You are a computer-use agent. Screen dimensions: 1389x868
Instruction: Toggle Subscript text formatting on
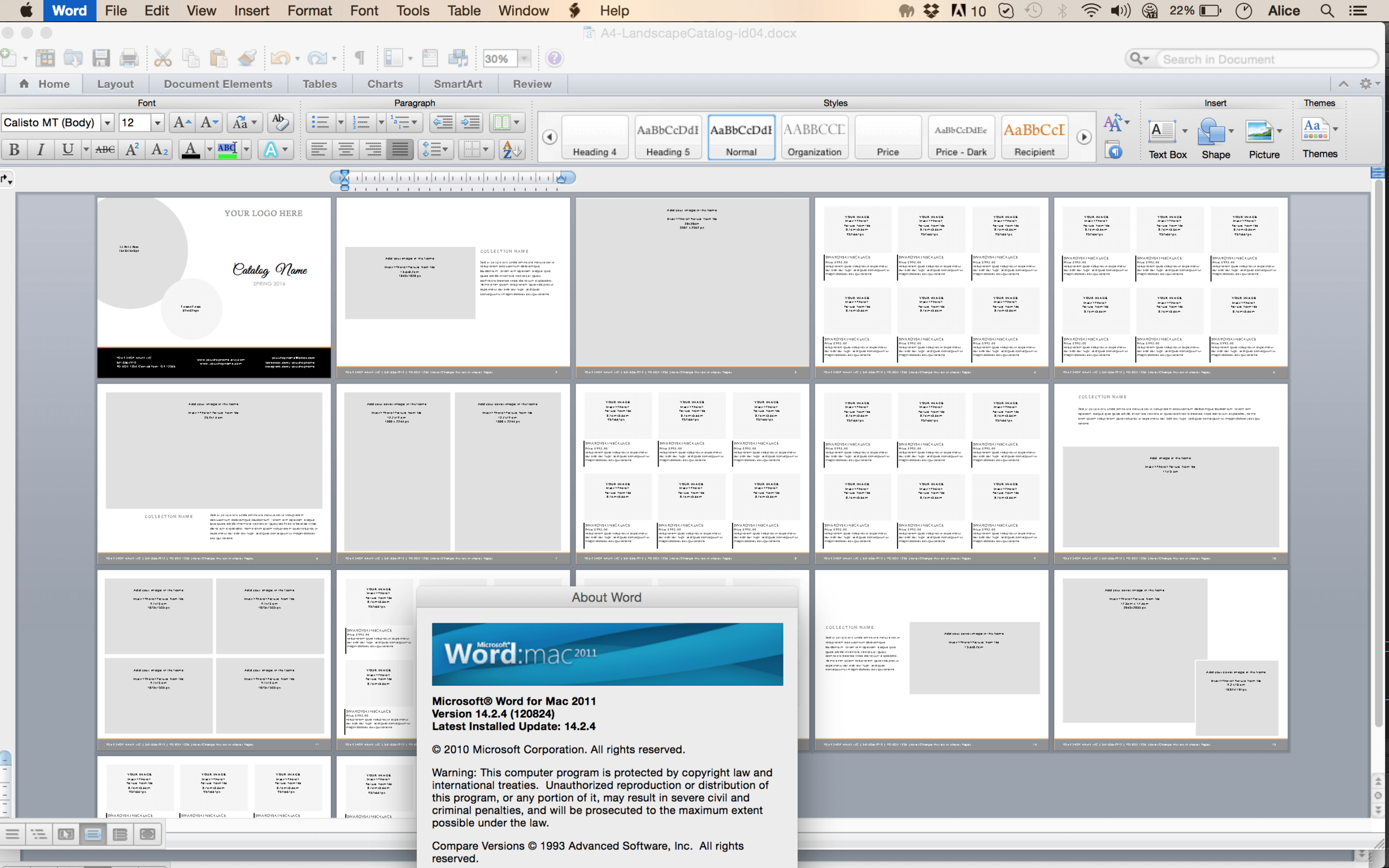point(160,151)
